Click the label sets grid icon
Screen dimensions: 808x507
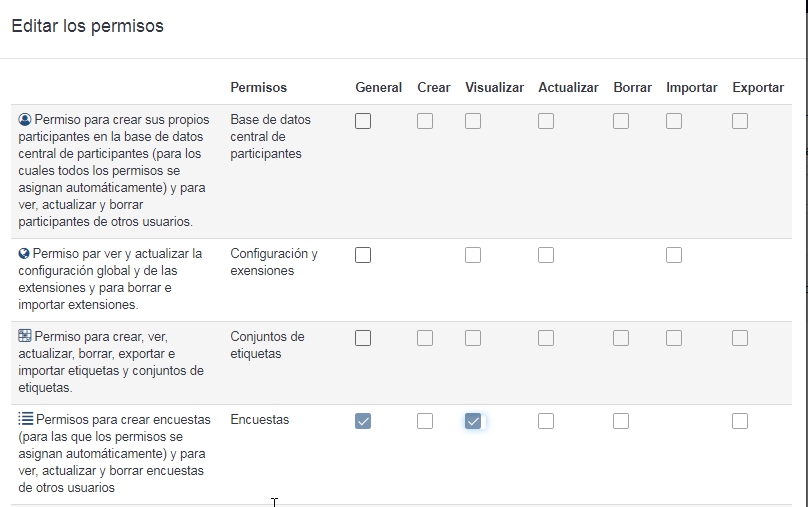tap(25, 337)
